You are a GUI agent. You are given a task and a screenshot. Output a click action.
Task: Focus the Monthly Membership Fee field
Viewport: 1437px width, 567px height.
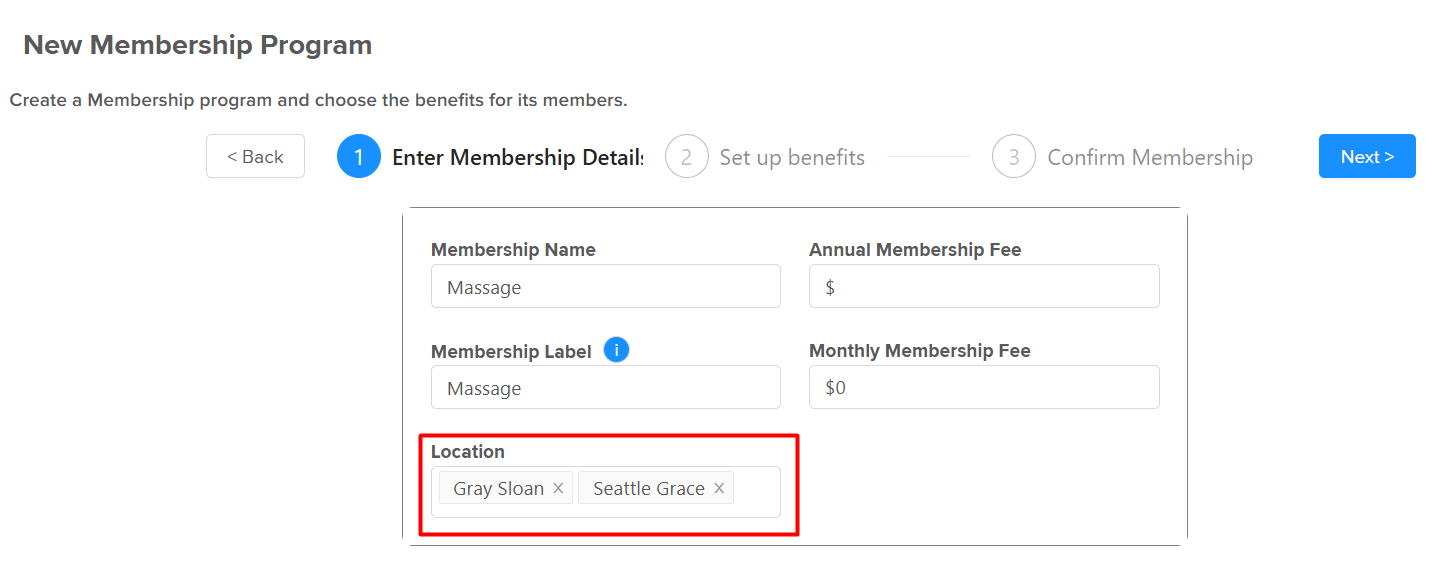click(984, 387)
